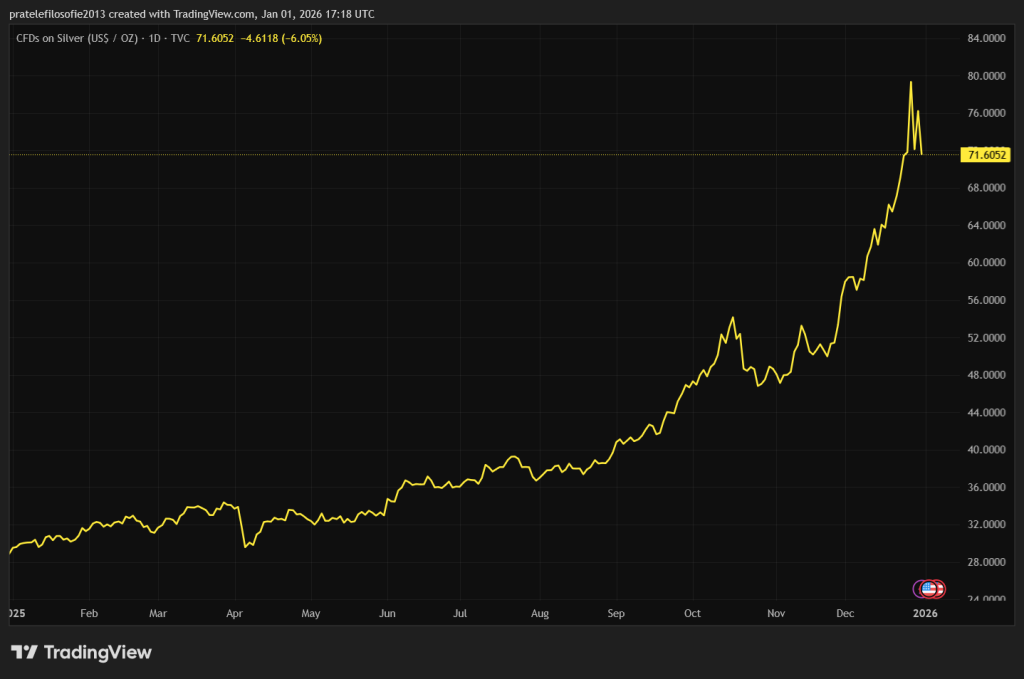1024x679 pixels.
Task: Click the Oct label on time axis
Action: click(692, 612)
